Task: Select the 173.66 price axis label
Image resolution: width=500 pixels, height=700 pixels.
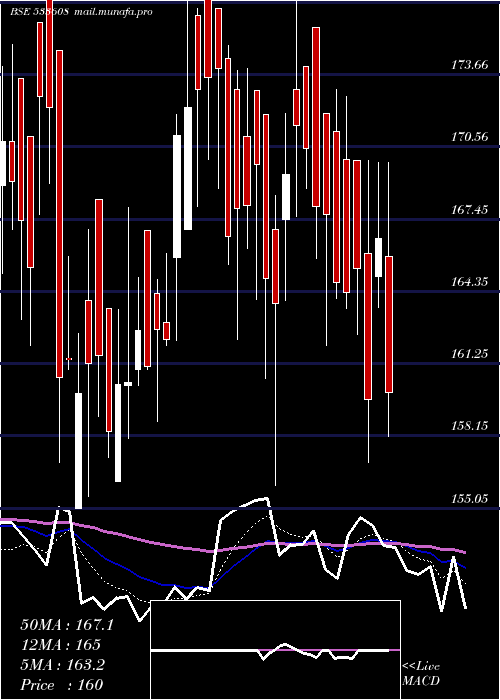Action: (469, 65)
